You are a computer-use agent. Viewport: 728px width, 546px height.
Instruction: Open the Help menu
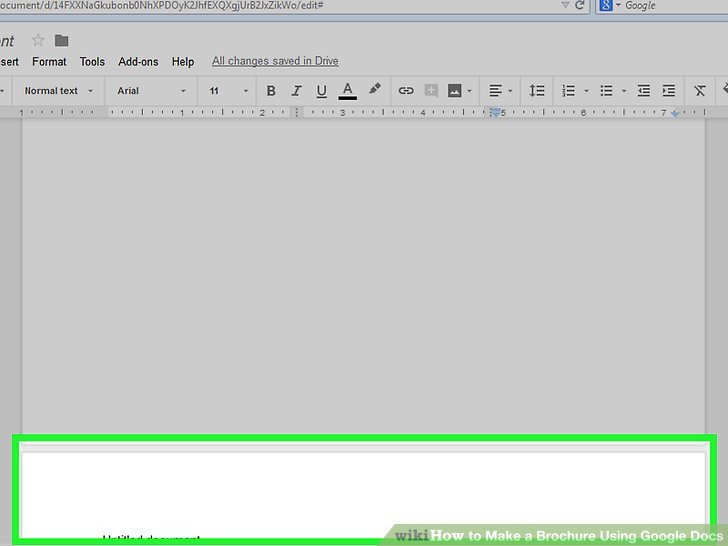point(183,62)
